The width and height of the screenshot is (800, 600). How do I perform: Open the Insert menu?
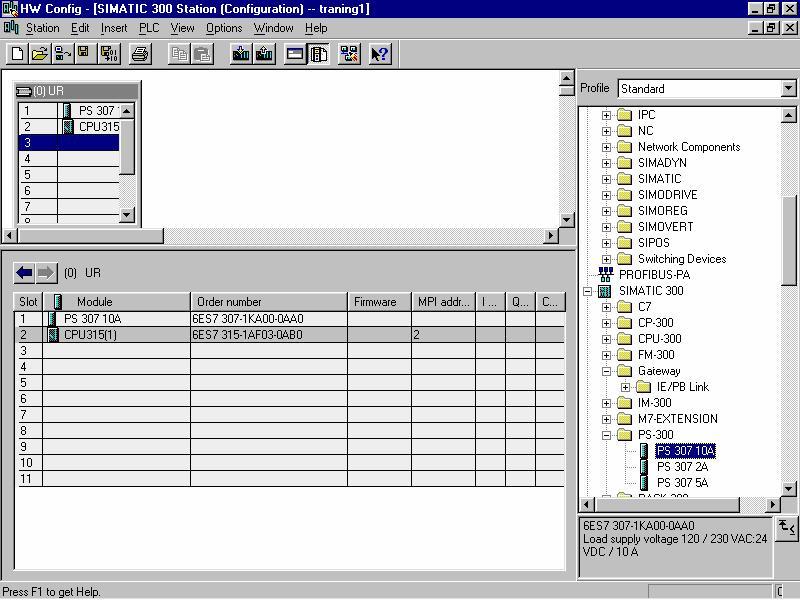tap(114, 28)
